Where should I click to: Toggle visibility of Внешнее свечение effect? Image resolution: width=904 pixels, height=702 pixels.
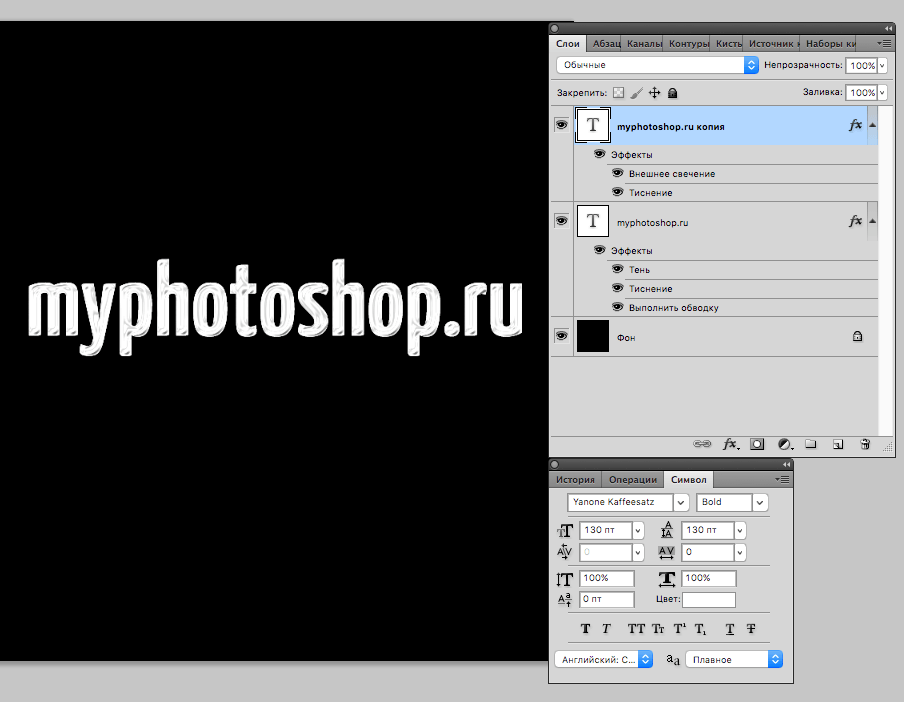click(x=617, y=173)
